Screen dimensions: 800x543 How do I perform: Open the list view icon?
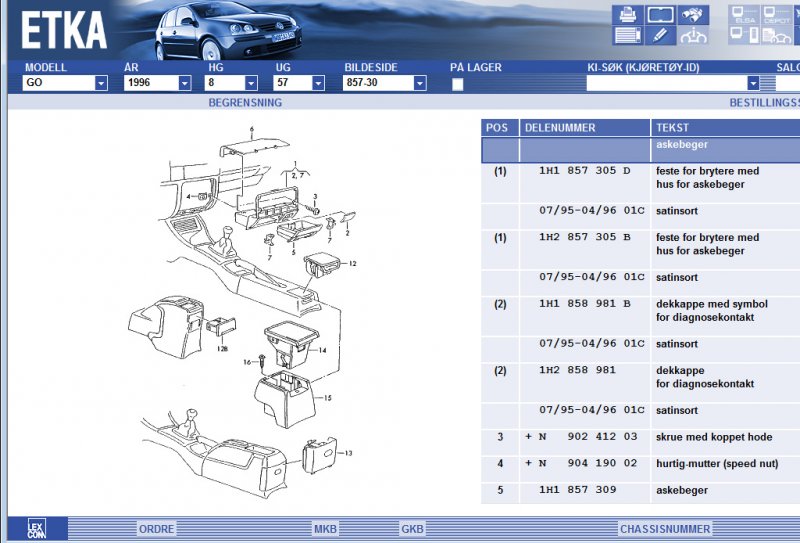coord(628,37)
